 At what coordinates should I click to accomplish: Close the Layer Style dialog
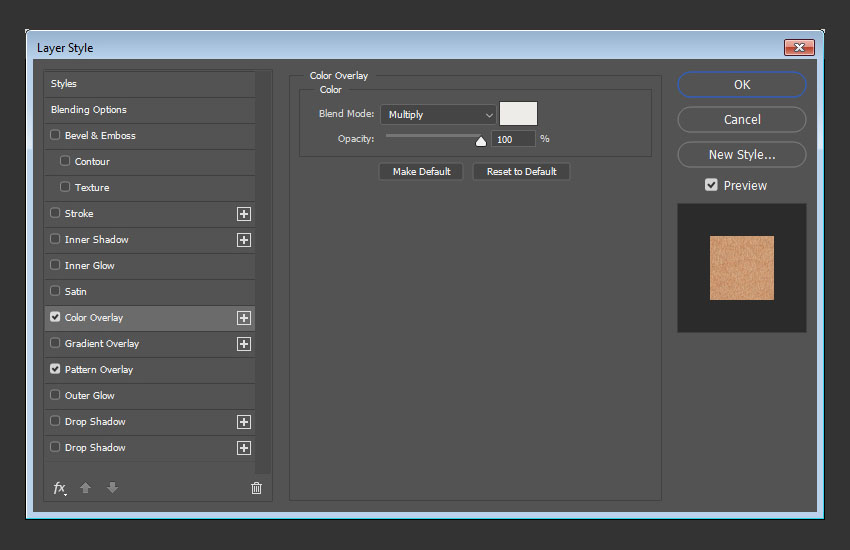click(x=799, y=48)
